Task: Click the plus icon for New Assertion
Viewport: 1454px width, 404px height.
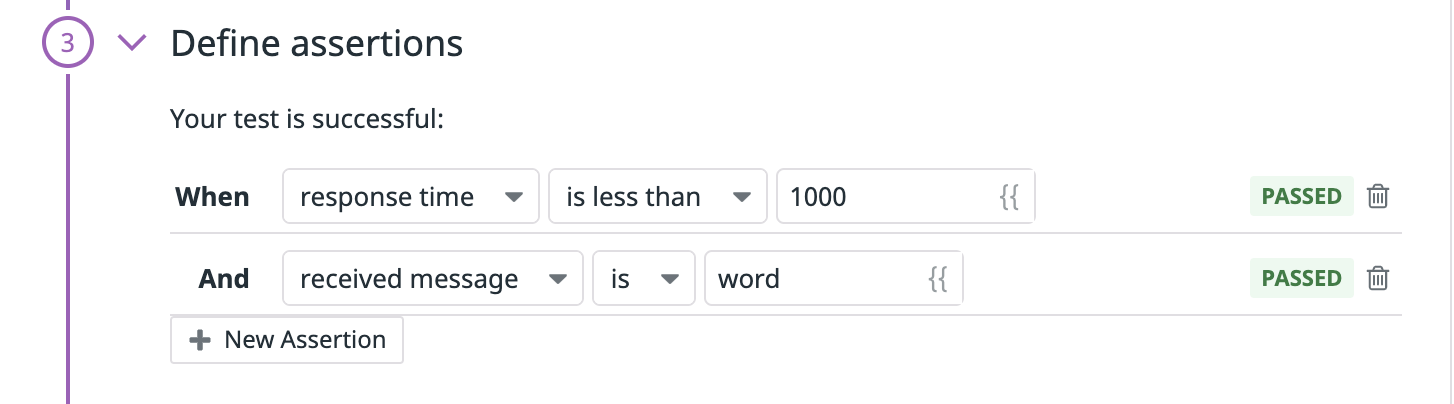Action: pyautogui.click(x=200, y=340)
